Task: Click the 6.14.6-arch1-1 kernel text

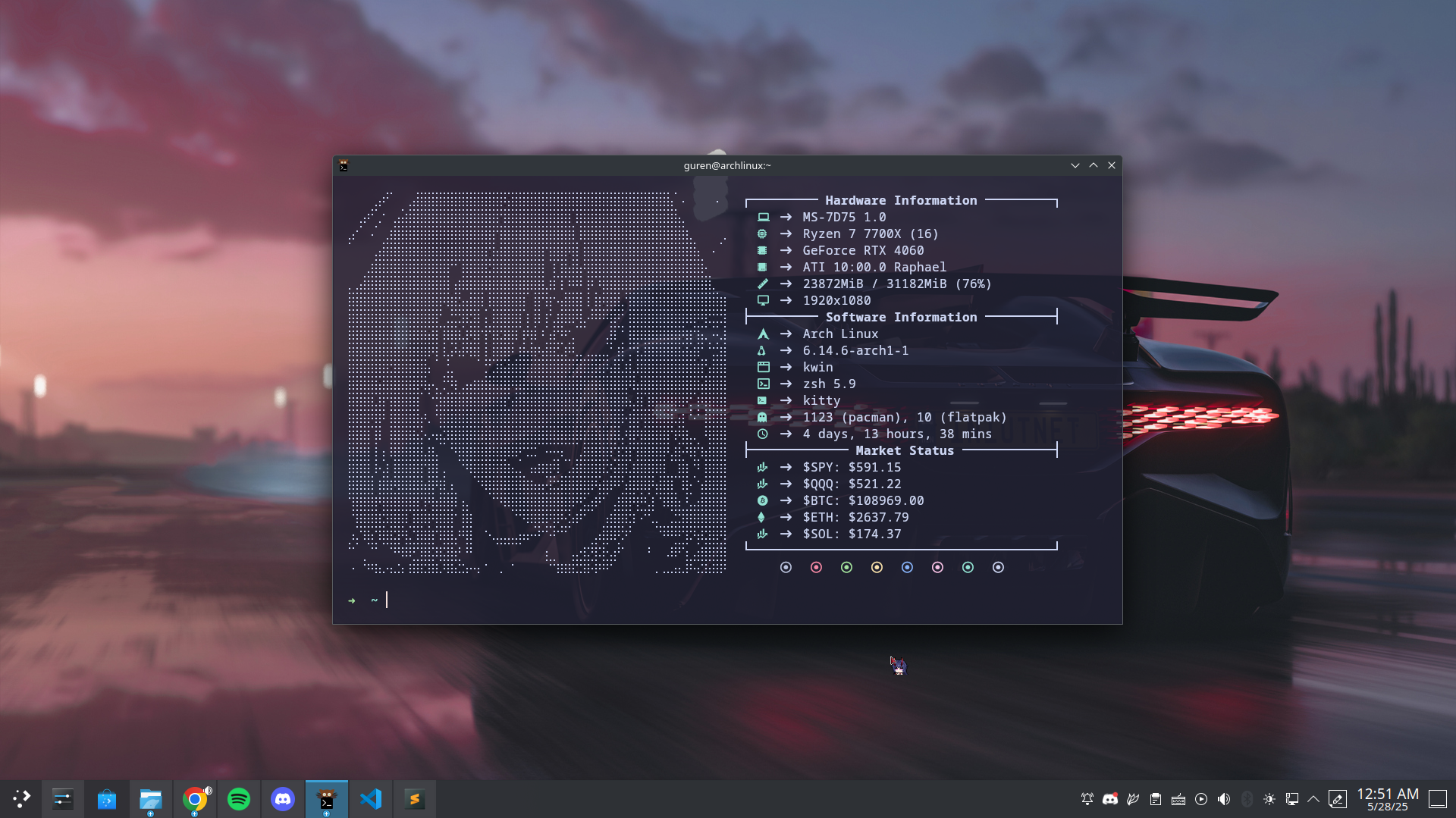Action: (x=855, y=350)
